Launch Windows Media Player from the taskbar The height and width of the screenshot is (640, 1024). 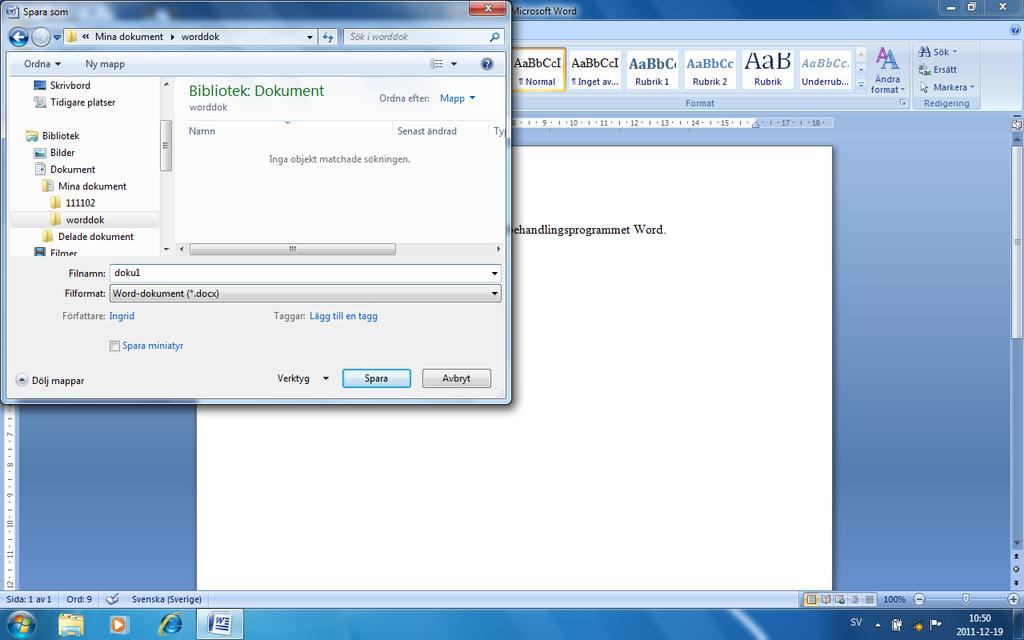(119, 624)
